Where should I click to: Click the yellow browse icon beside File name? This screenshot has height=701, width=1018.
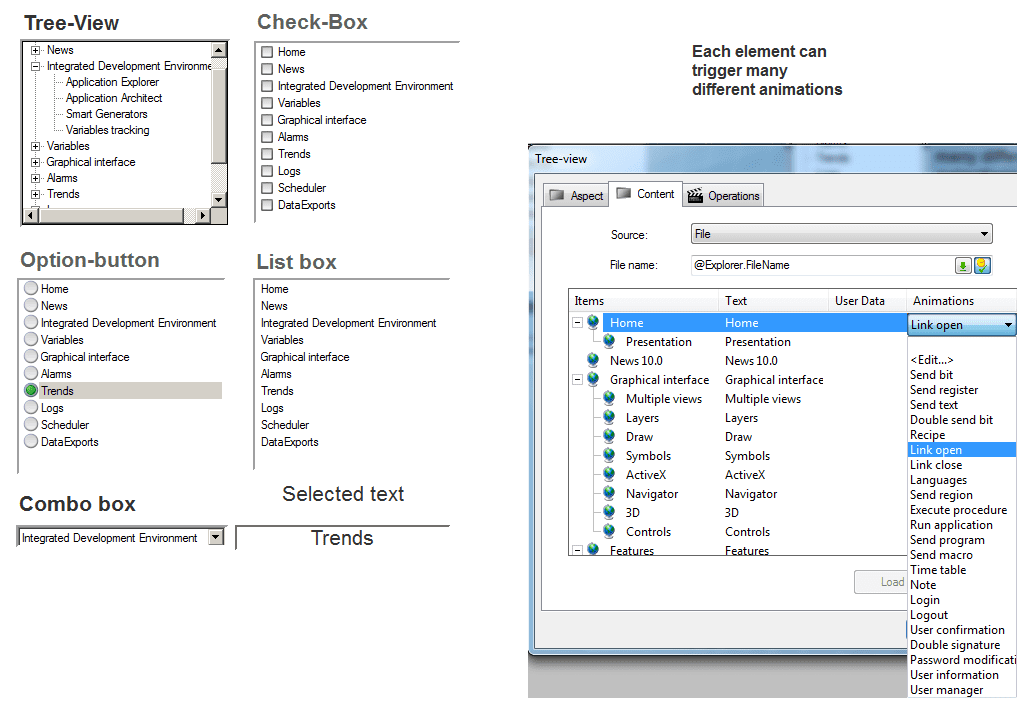[x=982, y=265]
